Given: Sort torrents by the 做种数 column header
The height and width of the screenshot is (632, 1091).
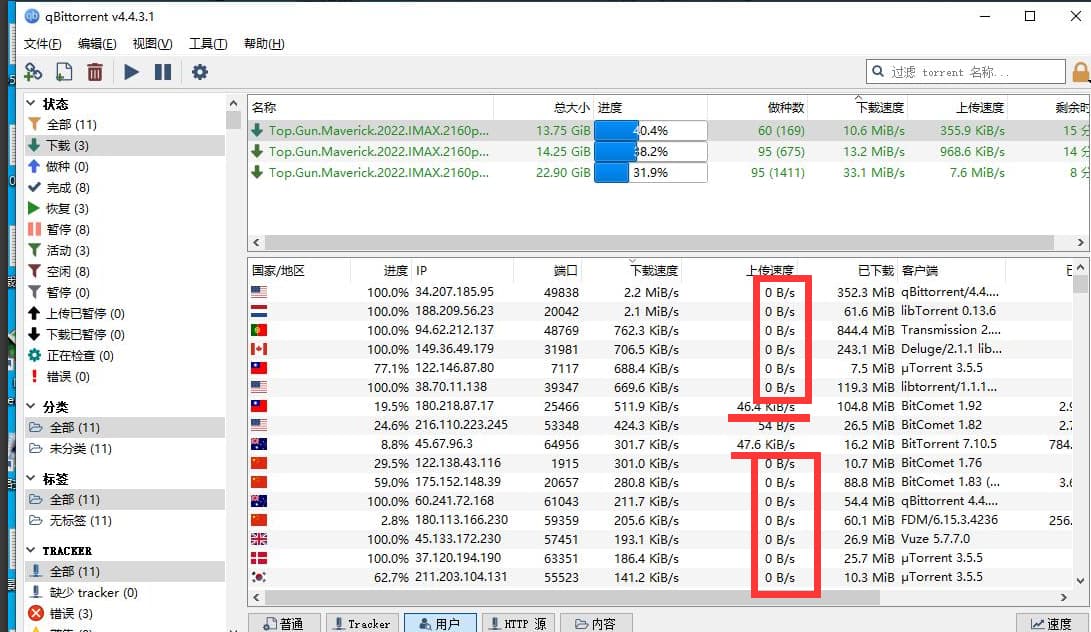Looking at the screenshot, I should coord(757,107).
